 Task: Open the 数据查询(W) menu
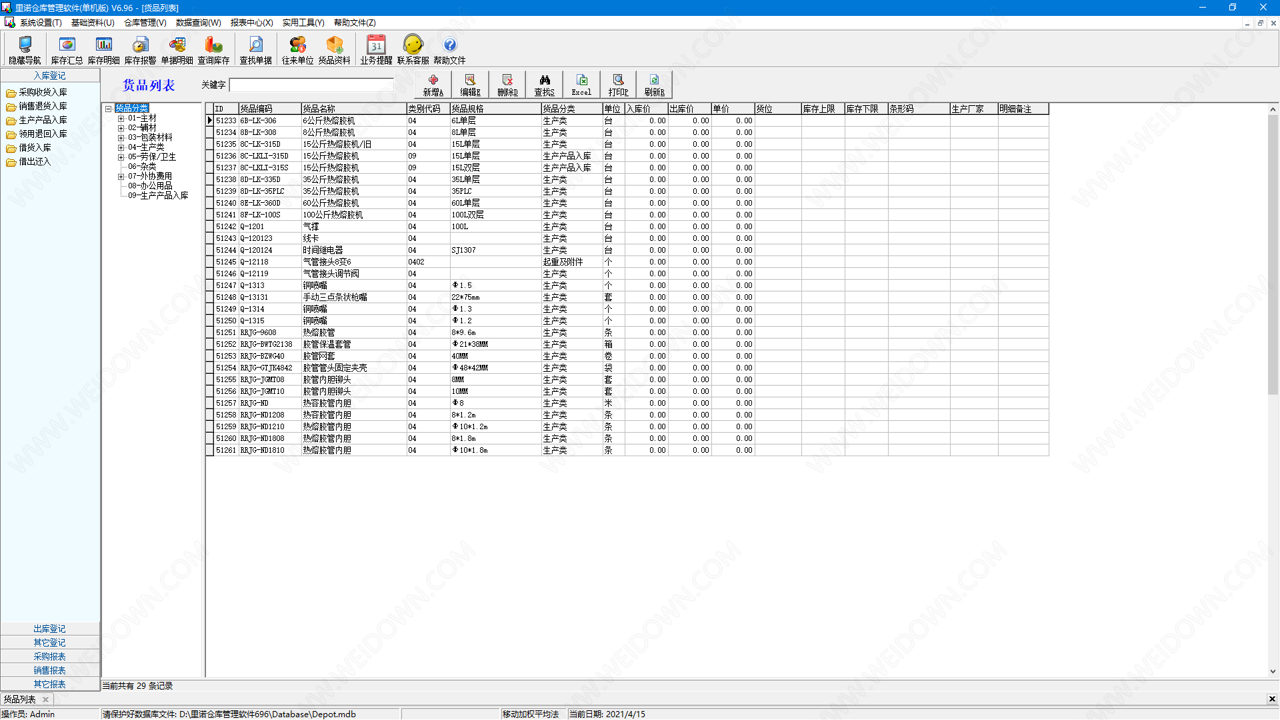[198, 22]
